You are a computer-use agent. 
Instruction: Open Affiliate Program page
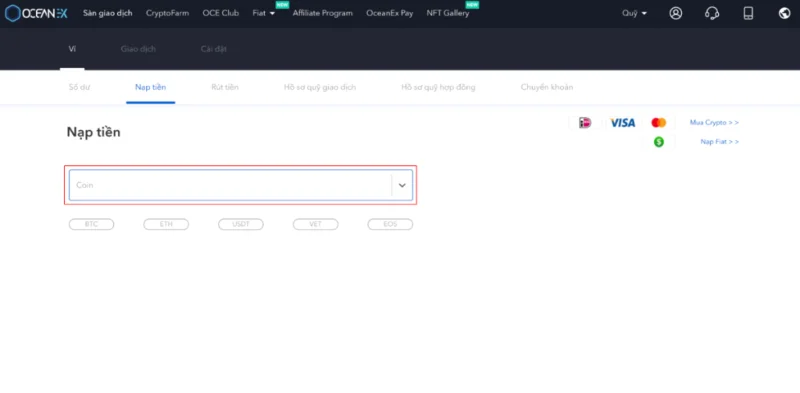tap(322, 13)
